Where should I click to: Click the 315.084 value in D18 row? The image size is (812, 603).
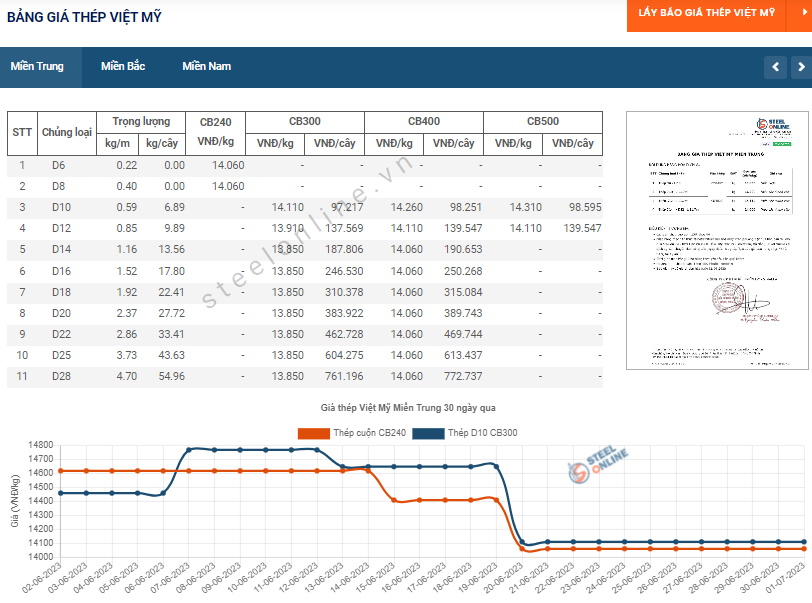[x=463, y=293]
